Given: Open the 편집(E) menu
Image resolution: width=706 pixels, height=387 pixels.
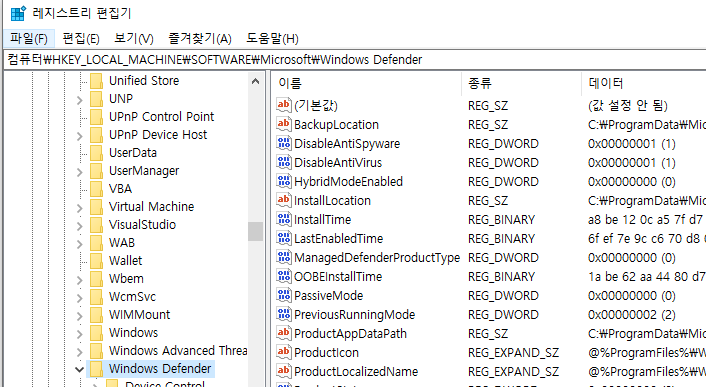Looking at the screenshot, I should pos(81,39).
